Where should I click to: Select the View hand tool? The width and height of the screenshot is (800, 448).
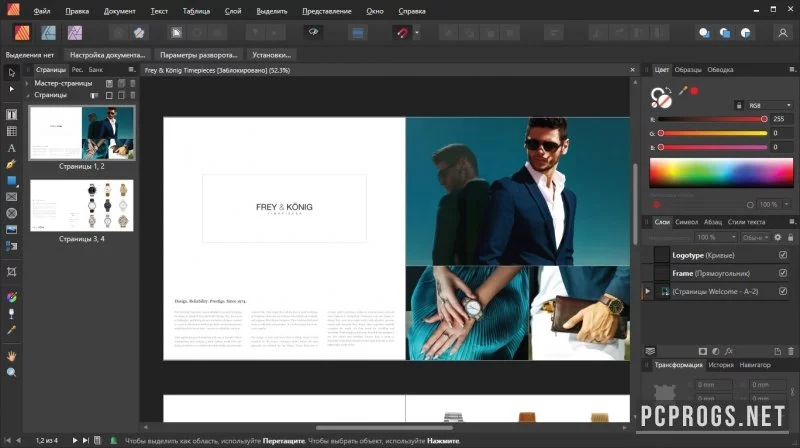tap(11, 356)
